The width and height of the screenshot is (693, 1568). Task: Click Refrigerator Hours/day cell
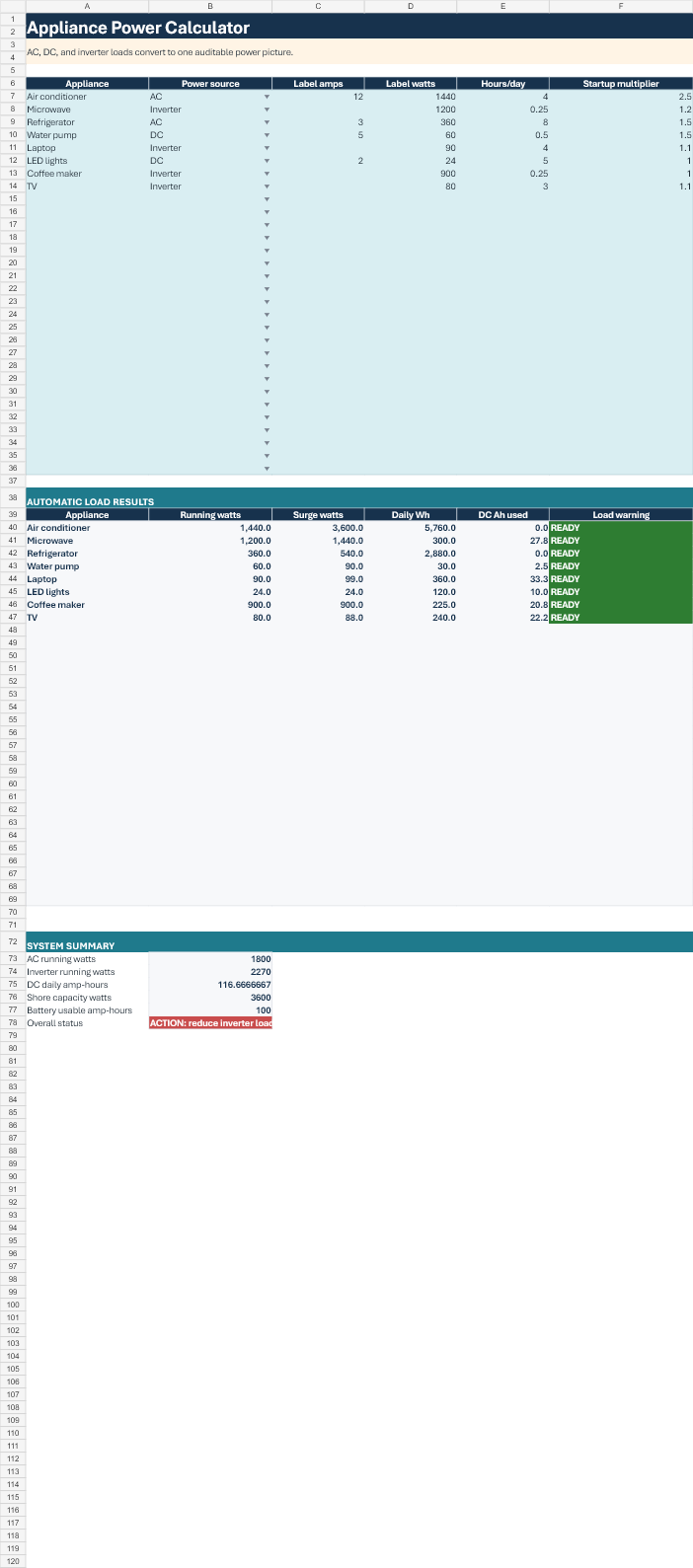pos(503,122)
